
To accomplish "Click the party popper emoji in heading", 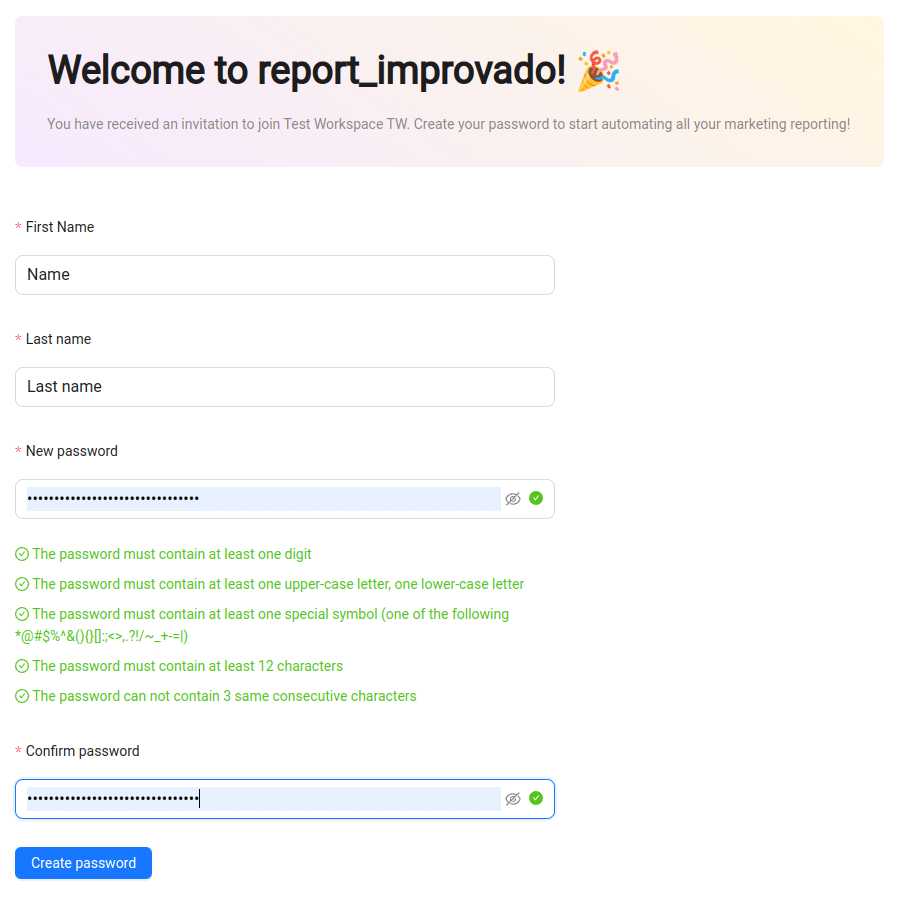I will [599, 71].
